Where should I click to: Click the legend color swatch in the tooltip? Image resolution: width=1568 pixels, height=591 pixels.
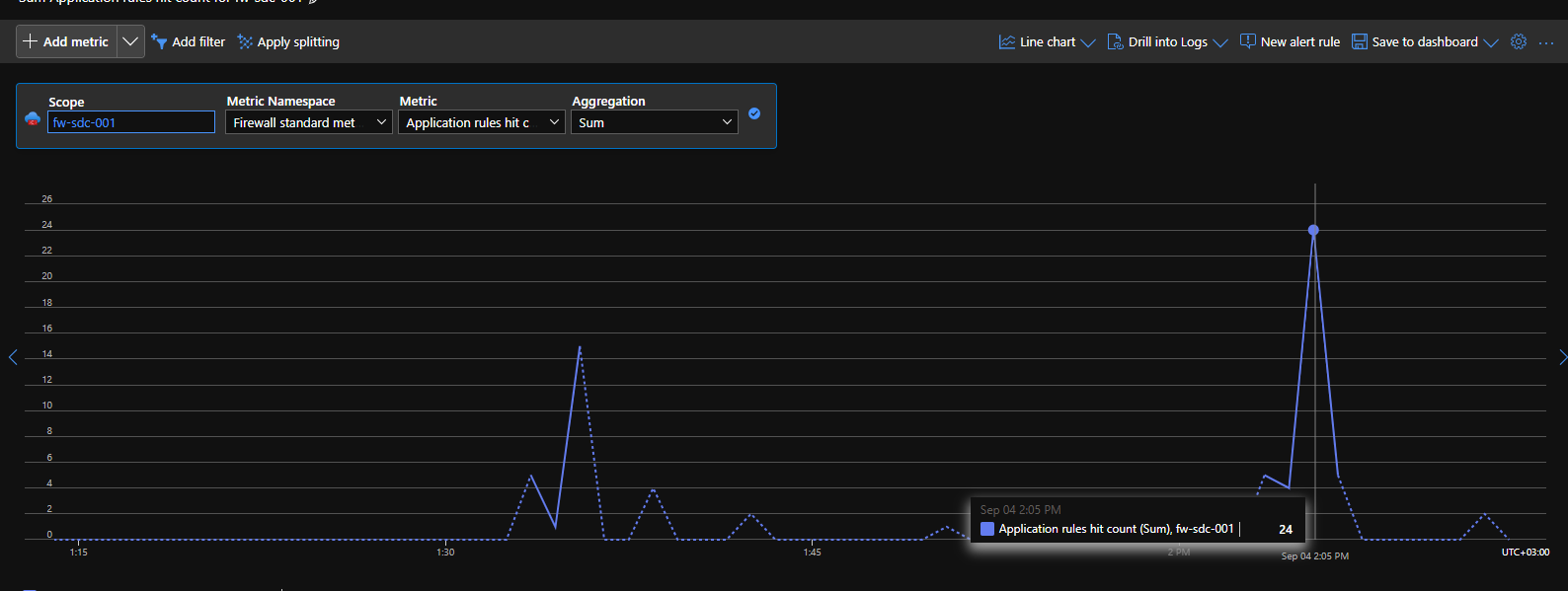[x=987, y=529]
